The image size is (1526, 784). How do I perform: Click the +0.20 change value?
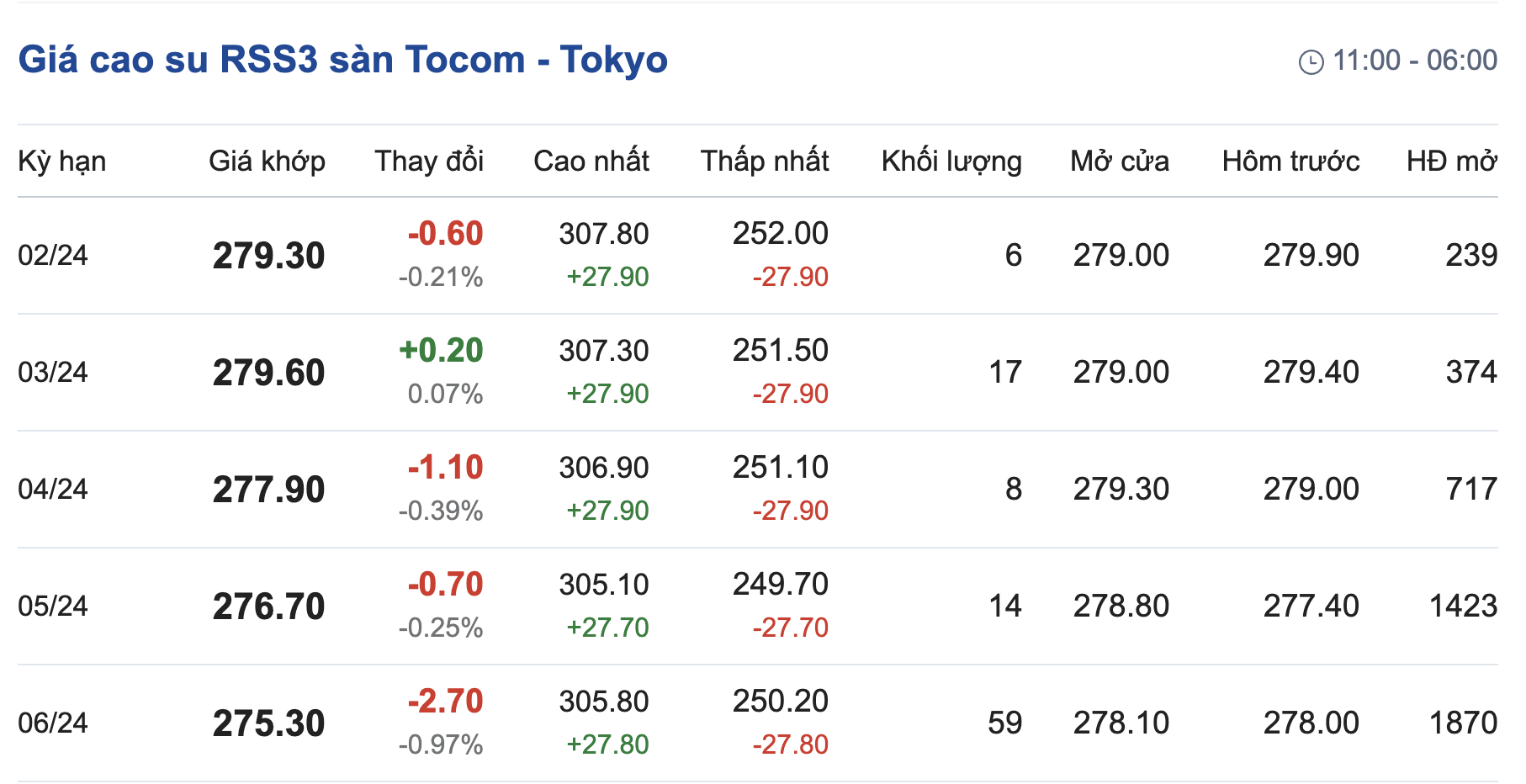click(x=441, y=351)
